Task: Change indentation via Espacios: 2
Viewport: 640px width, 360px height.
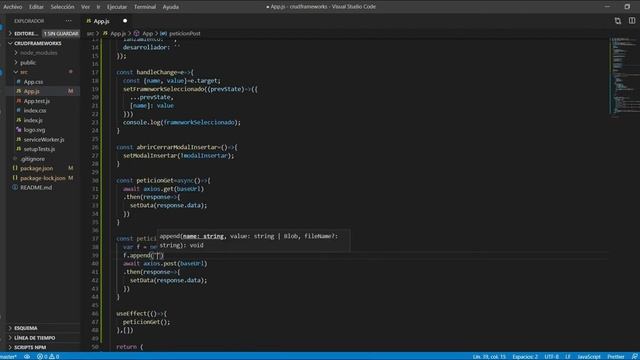Action: point(525,356)
